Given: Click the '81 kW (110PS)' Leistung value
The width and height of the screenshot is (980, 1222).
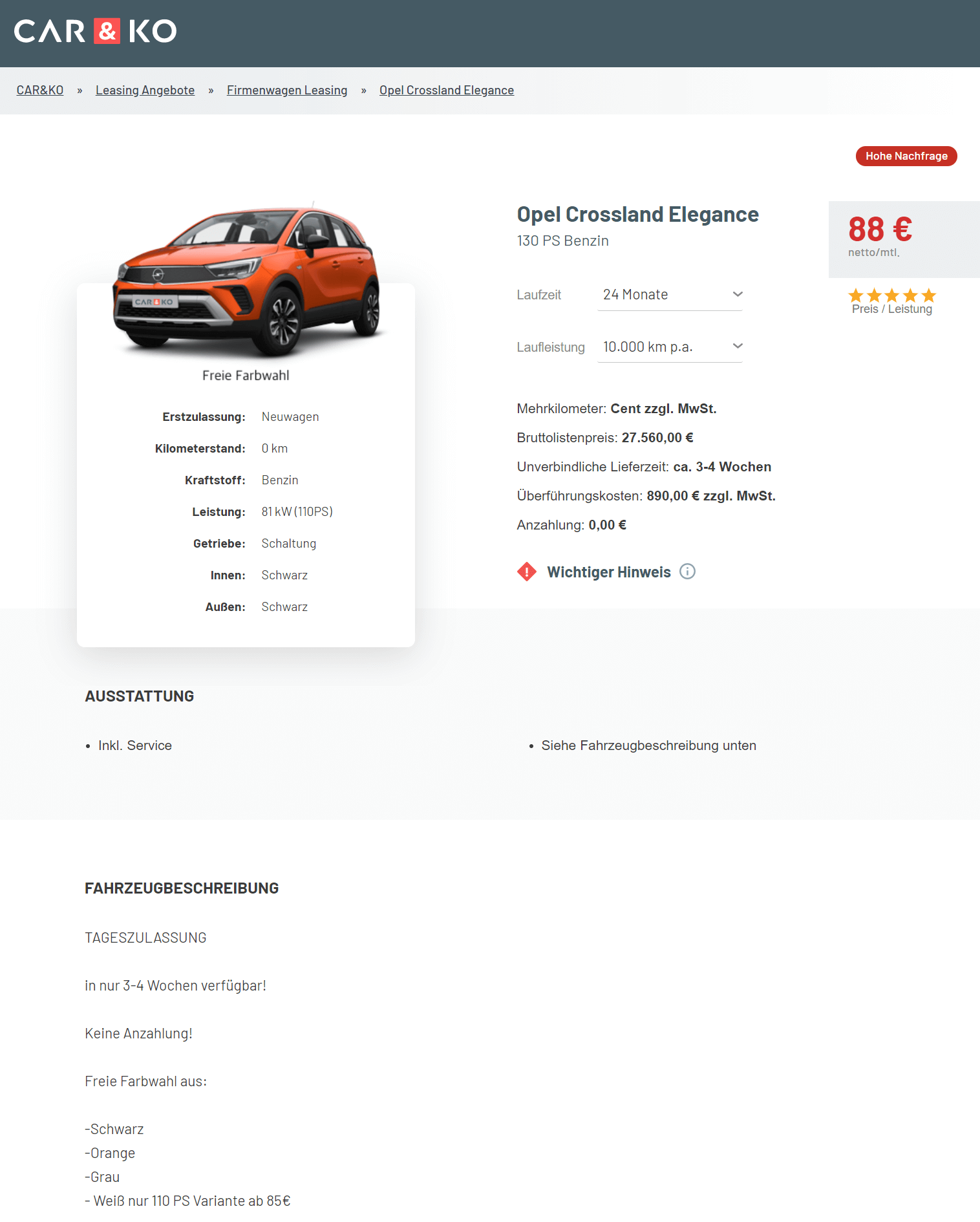Looking at the screenshot, I should click(297, 512).
